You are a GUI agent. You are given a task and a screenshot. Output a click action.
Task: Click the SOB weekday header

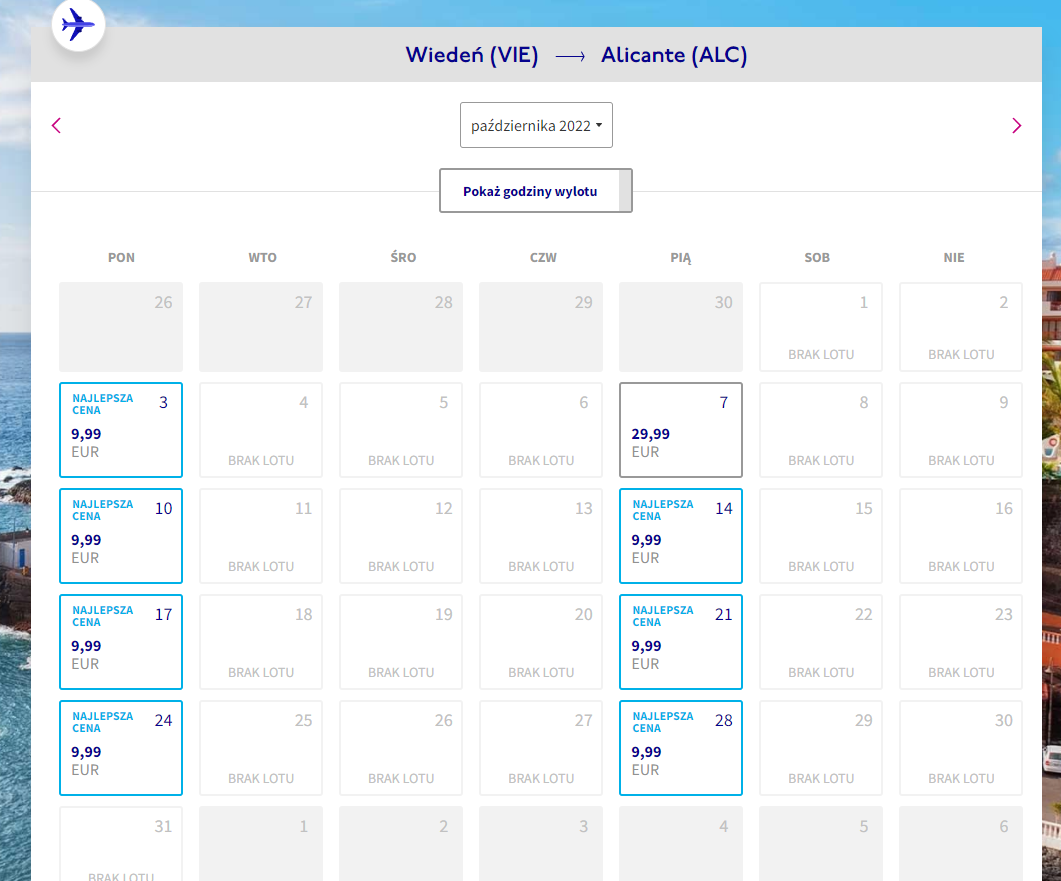[817, 257]
